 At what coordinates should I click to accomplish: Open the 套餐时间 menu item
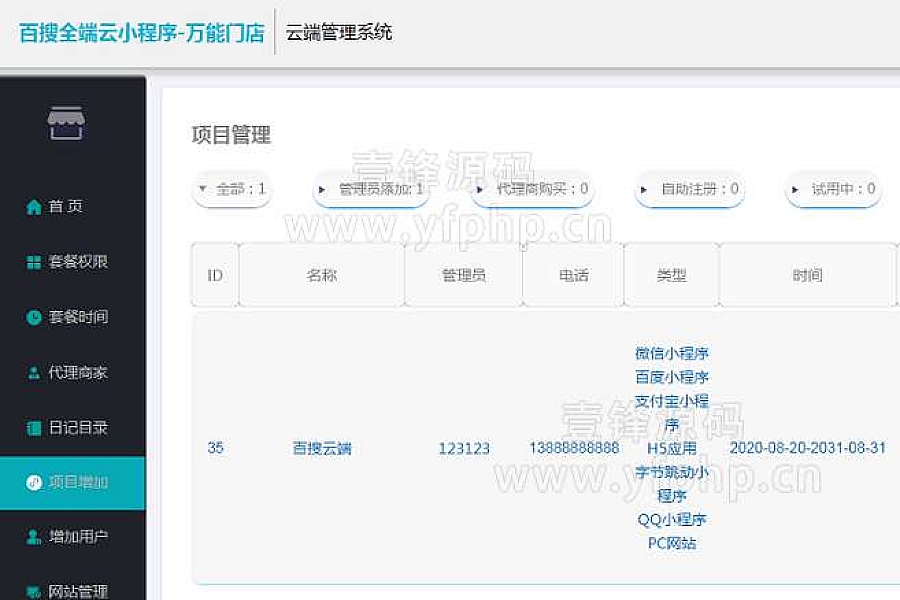tap(78, 317)
